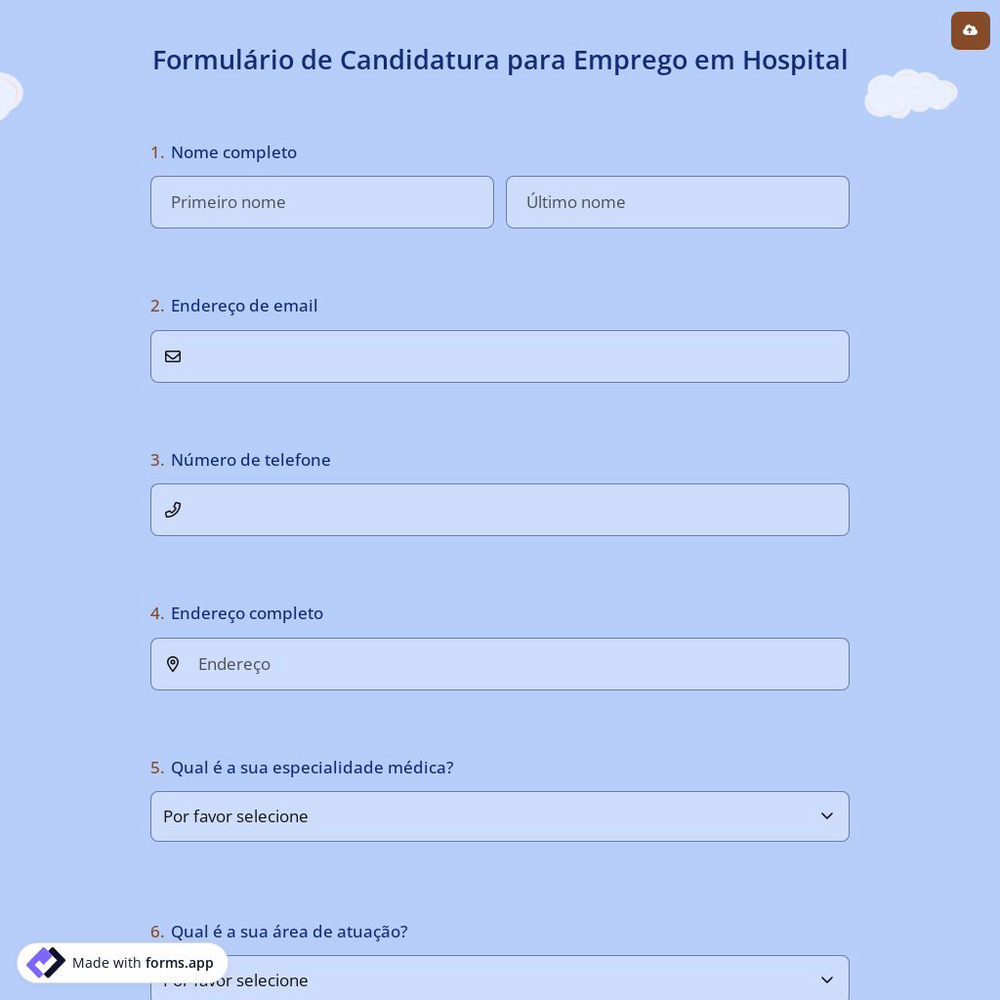This screenshot has width=1000, height=1000.
Task: Click the question 'Endereço de email' heading
Action: [244, 305]
